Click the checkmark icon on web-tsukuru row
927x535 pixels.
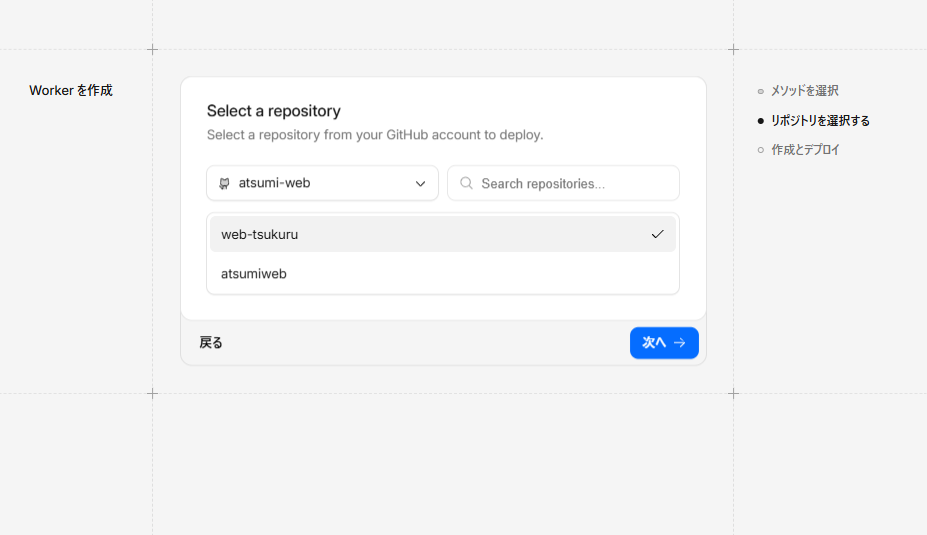[657, 234]
